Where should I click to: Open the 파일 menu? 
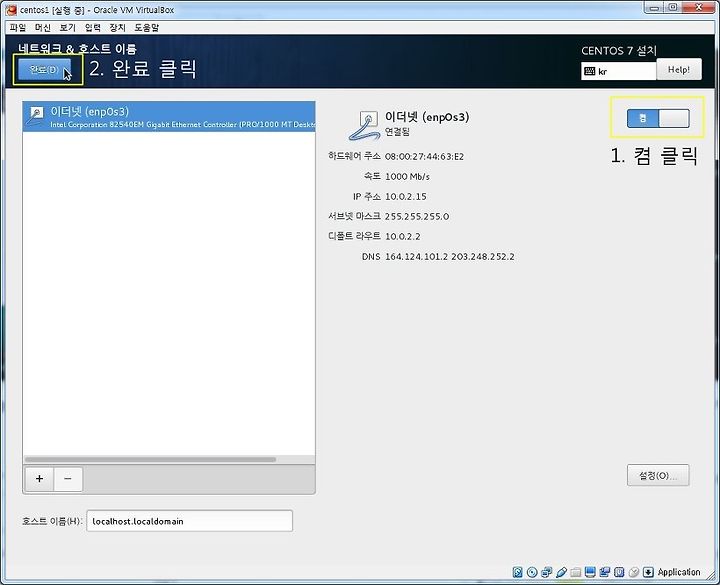pos(18,28)
